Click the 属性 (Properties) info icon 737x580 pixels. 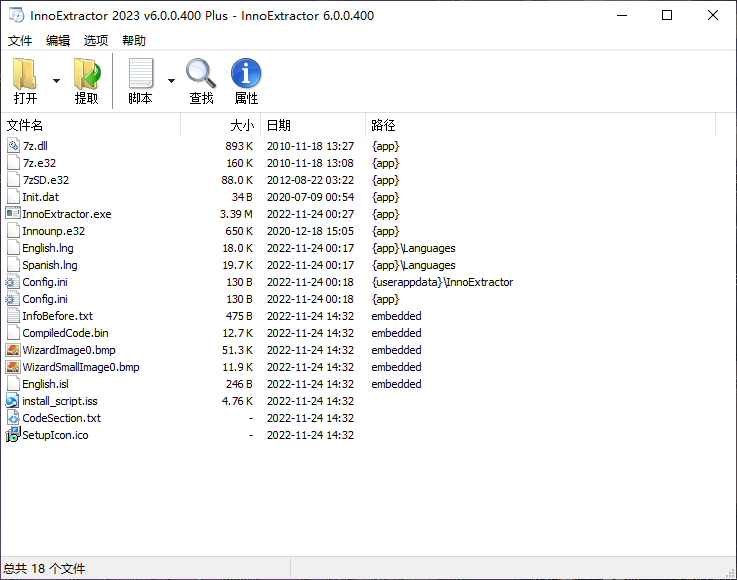[246, 73]
